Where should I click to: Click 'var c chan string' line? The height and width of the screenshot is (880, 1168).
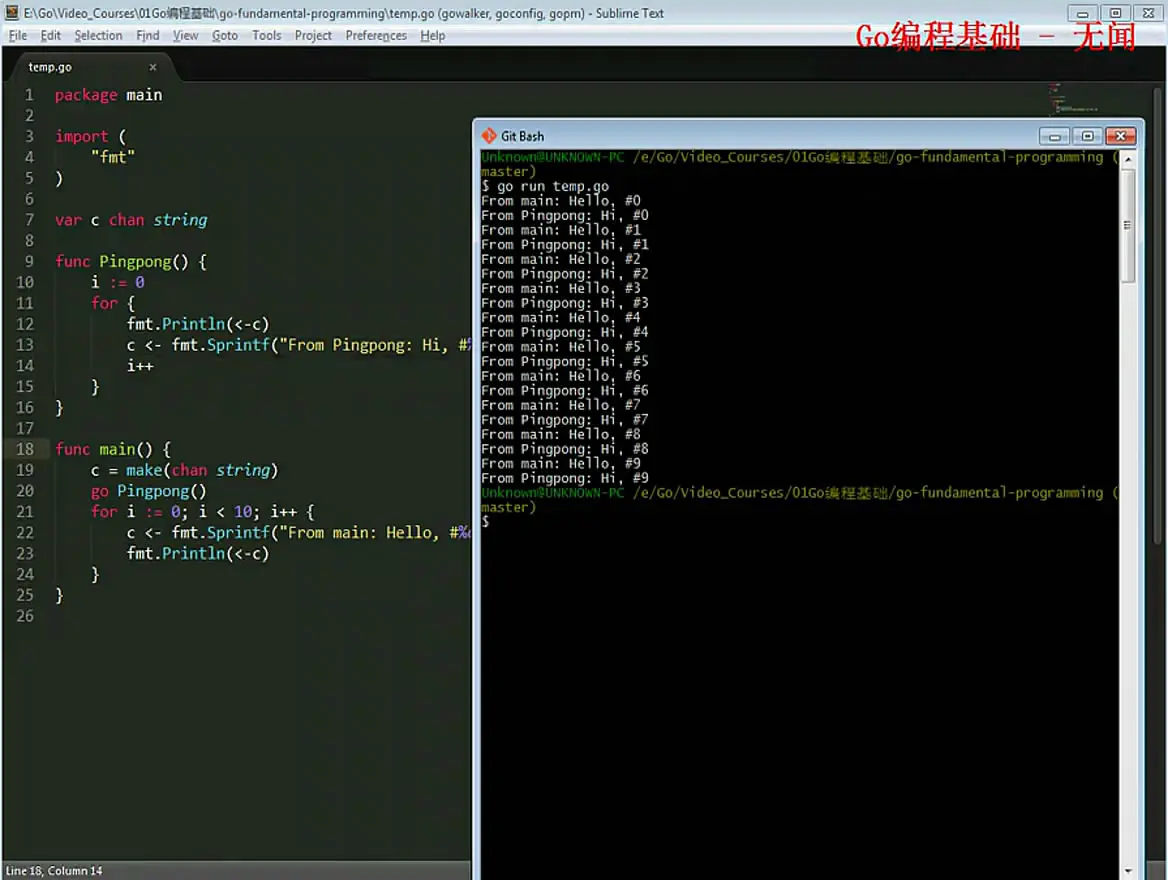point(131,220)
